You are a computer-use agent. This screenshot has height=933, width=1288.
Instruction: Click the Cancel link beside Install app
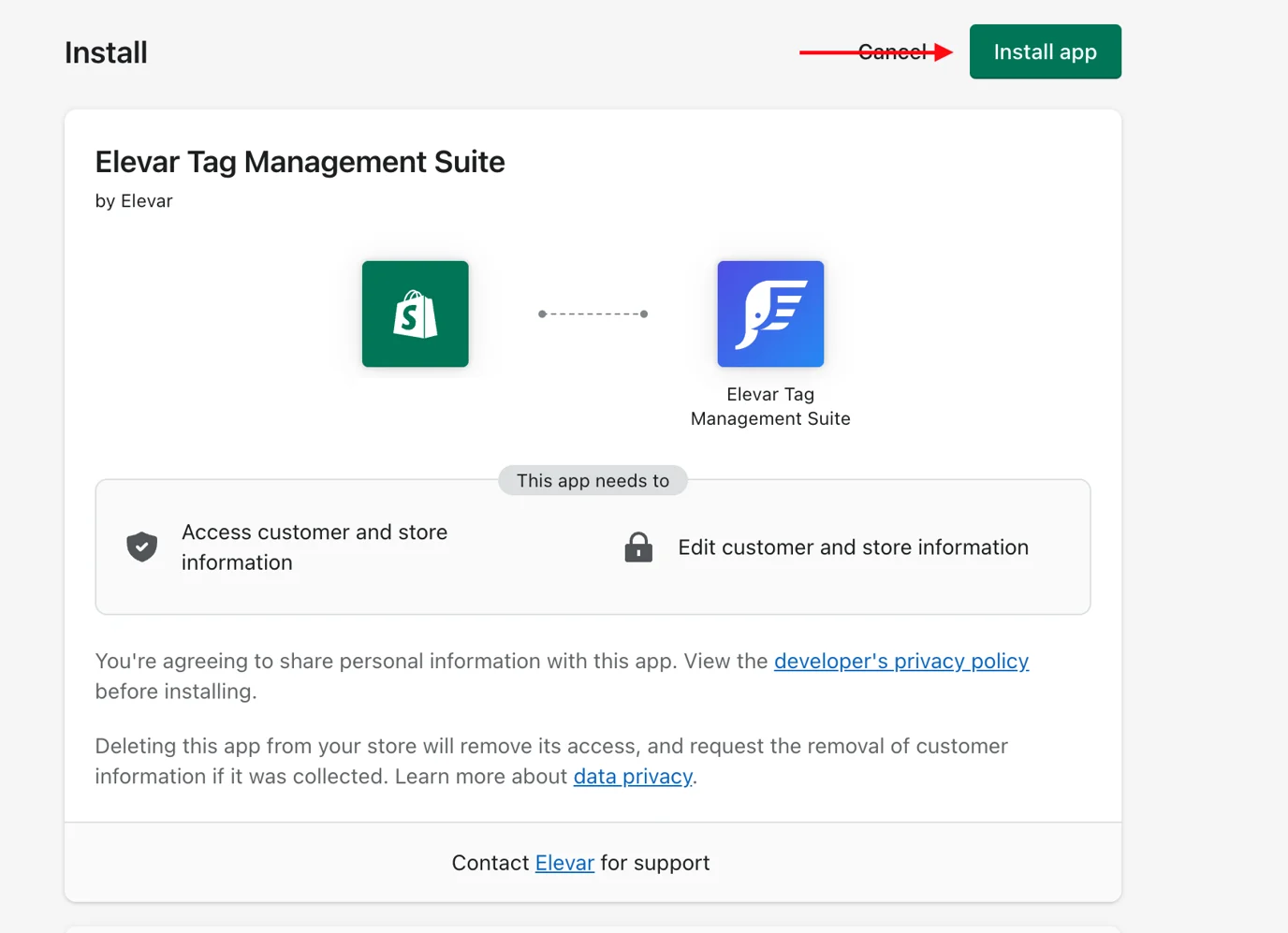[892, 52]
